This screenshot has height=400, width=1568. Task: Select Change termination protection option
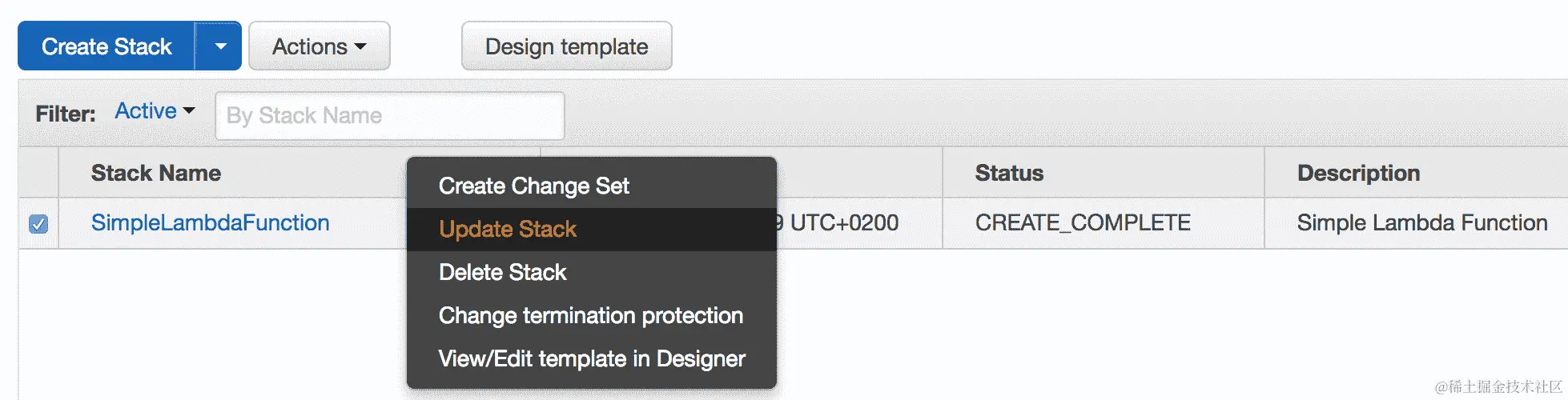coord(590,316)
